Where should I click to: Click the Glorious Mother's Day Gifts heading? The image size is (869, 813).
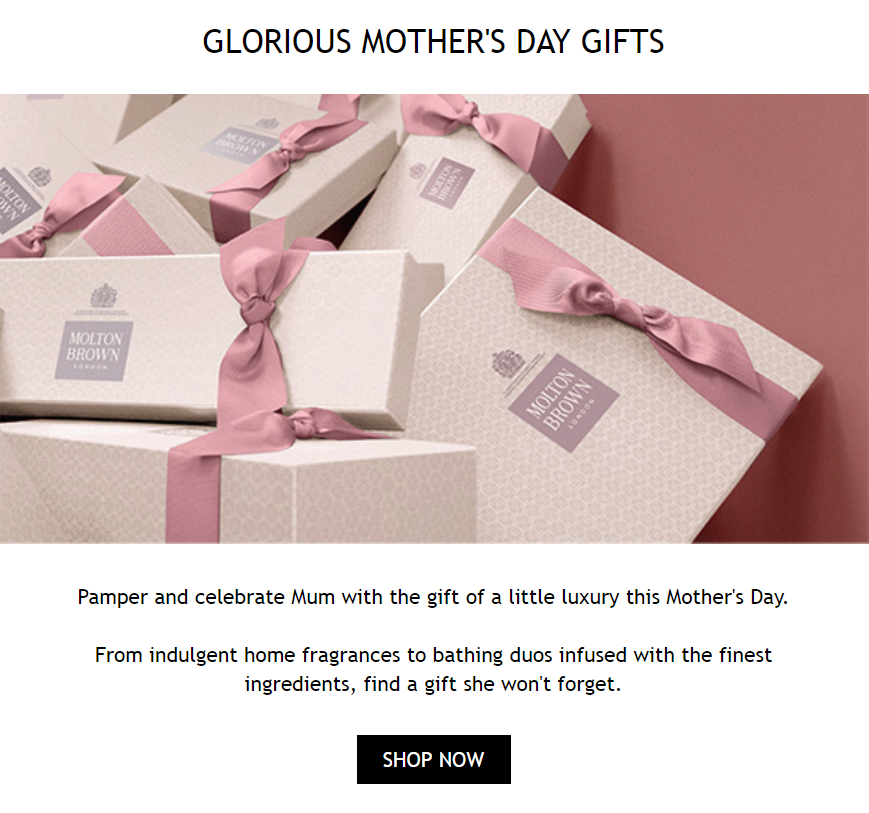[433, 42]
